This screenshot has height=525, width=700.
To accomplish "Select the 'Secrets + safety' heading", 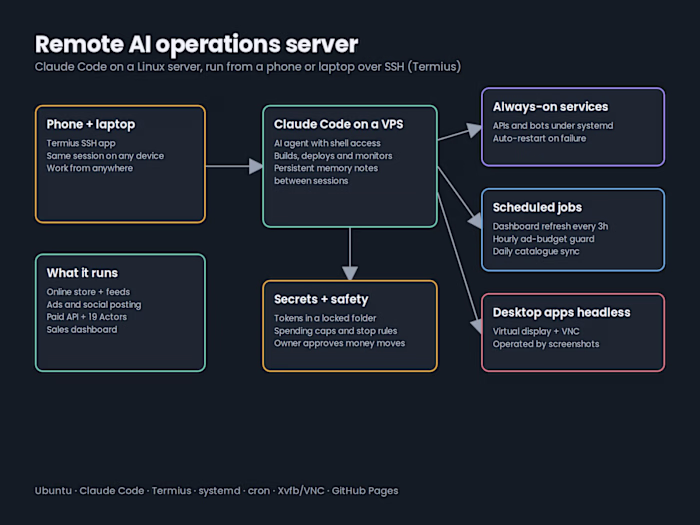I will click(321, 299).
